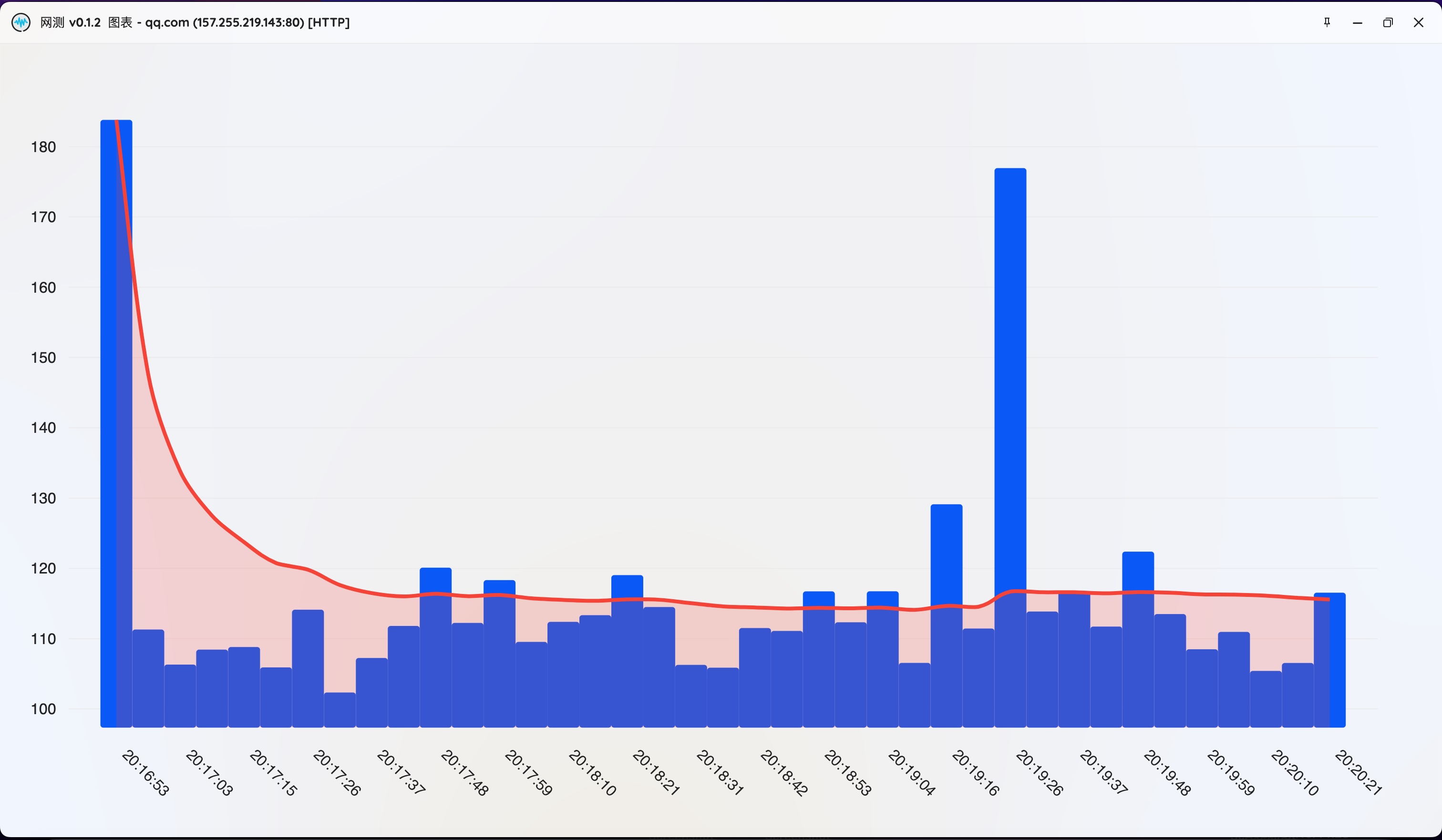Click the 20:18:10 time axis label

pyautogui.click(x=592, y=772)
